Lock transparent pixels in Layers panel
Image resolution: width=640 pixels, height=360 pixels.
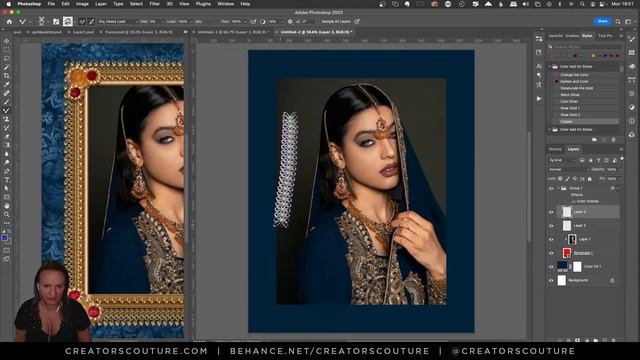pos(560,179)
